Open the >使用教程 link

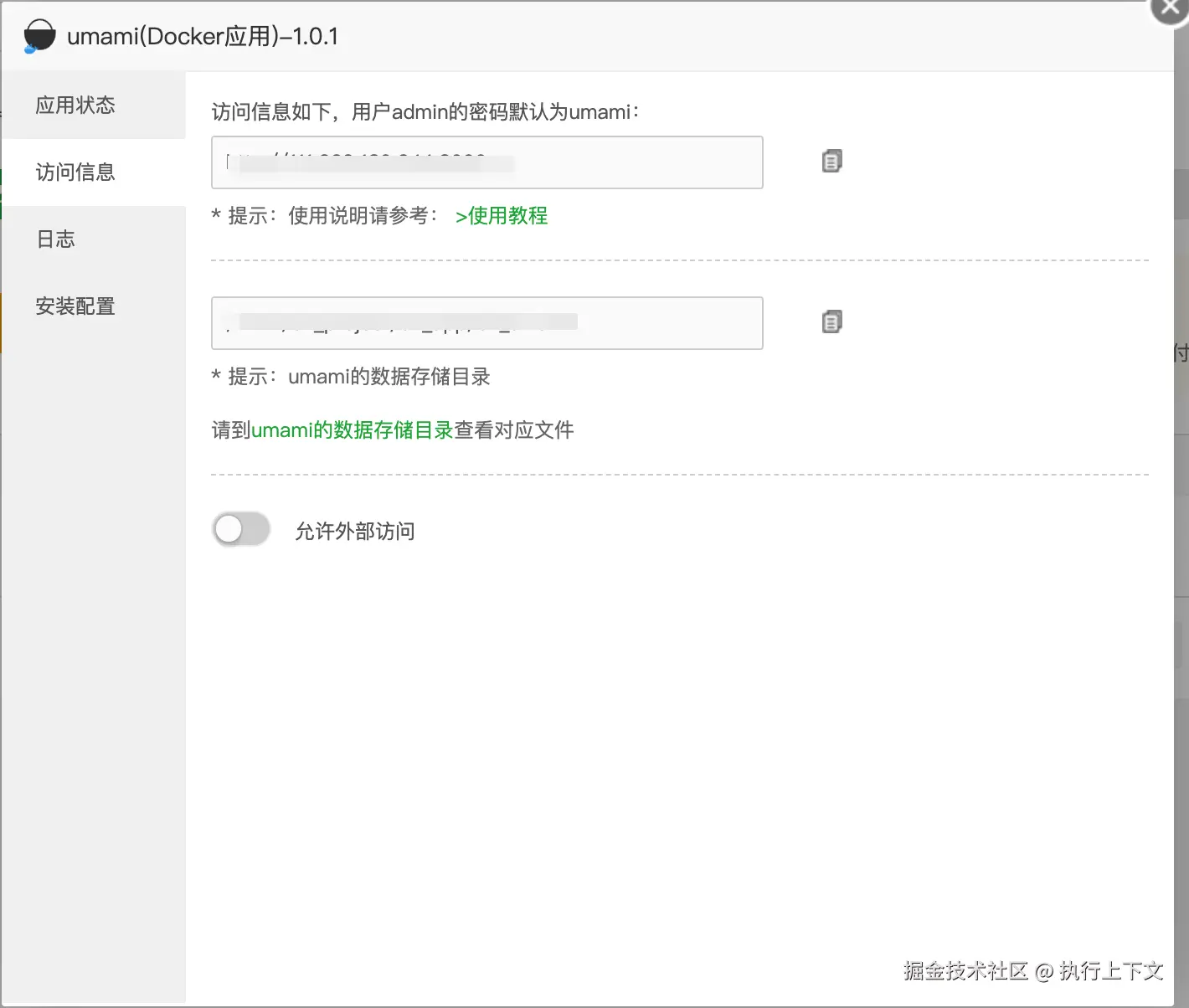[502, 216]
